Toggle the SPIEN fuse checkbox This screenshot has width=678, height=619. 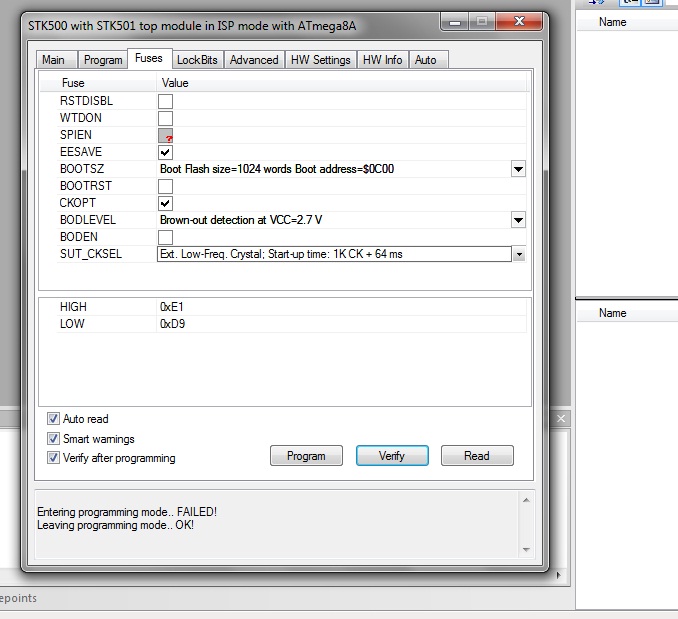(x=165, y=135)
